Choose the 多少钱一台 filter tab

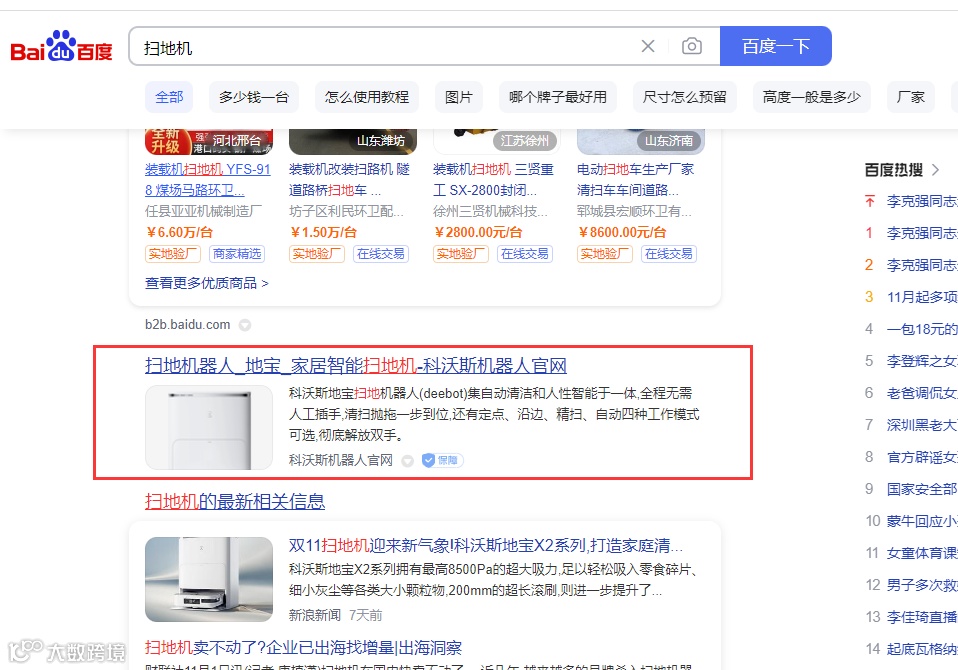(x=254, y=97)
